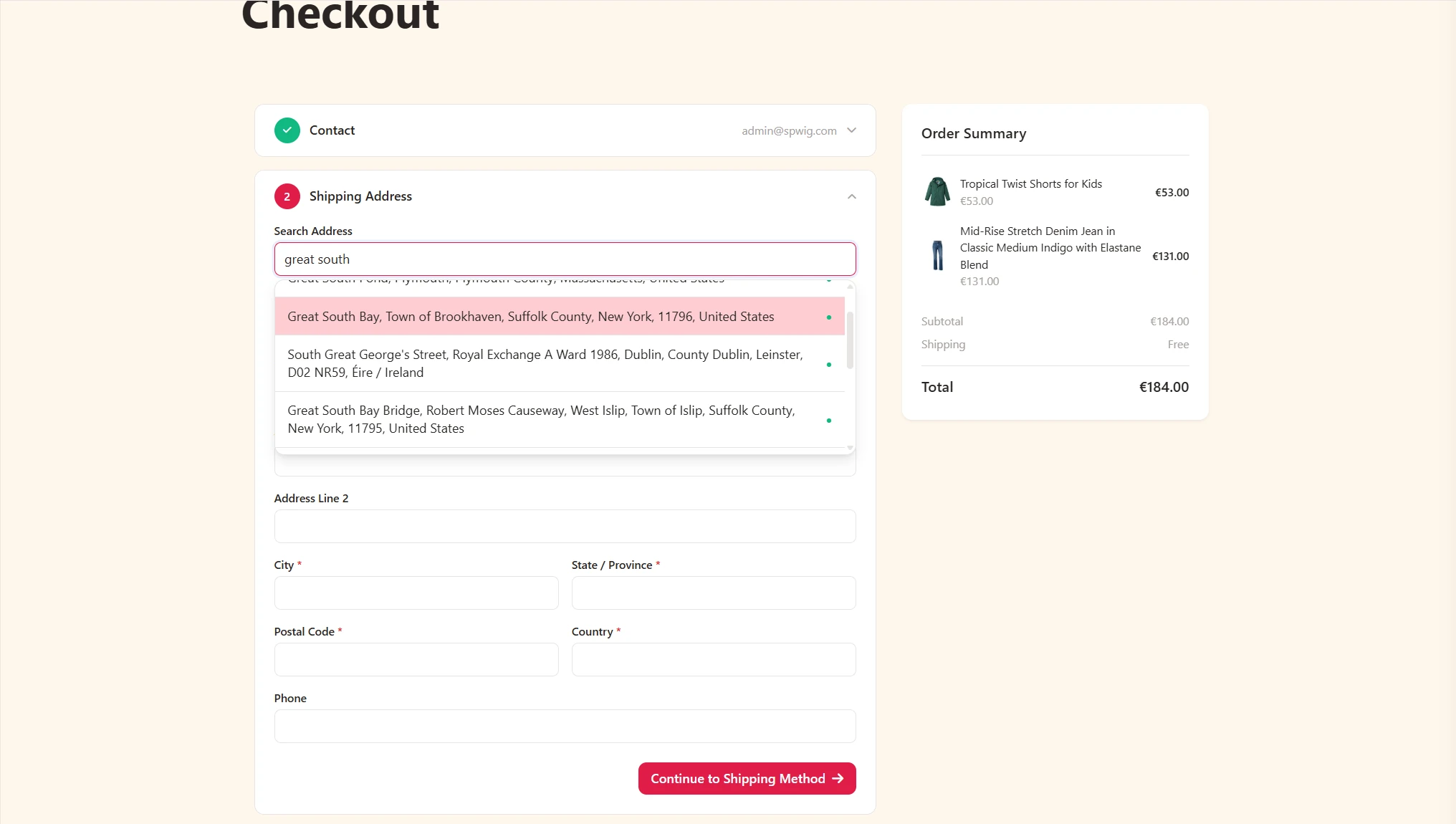Click the step 2 Shipping Address badge
The height and width of the screenshot is (824, 1456).
point(287,196)
